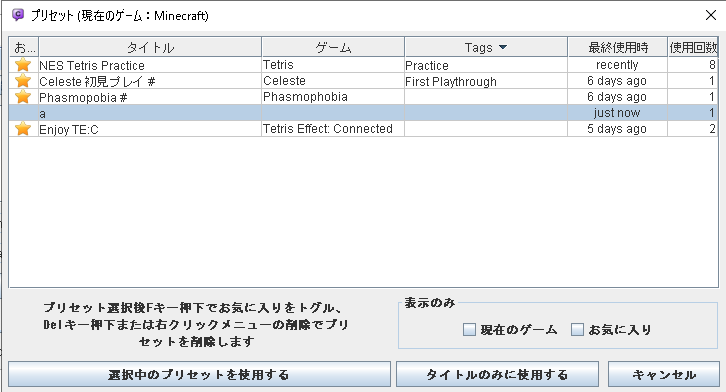
Task: Click タイトルのみに使用する button
Action: point(497,374)
